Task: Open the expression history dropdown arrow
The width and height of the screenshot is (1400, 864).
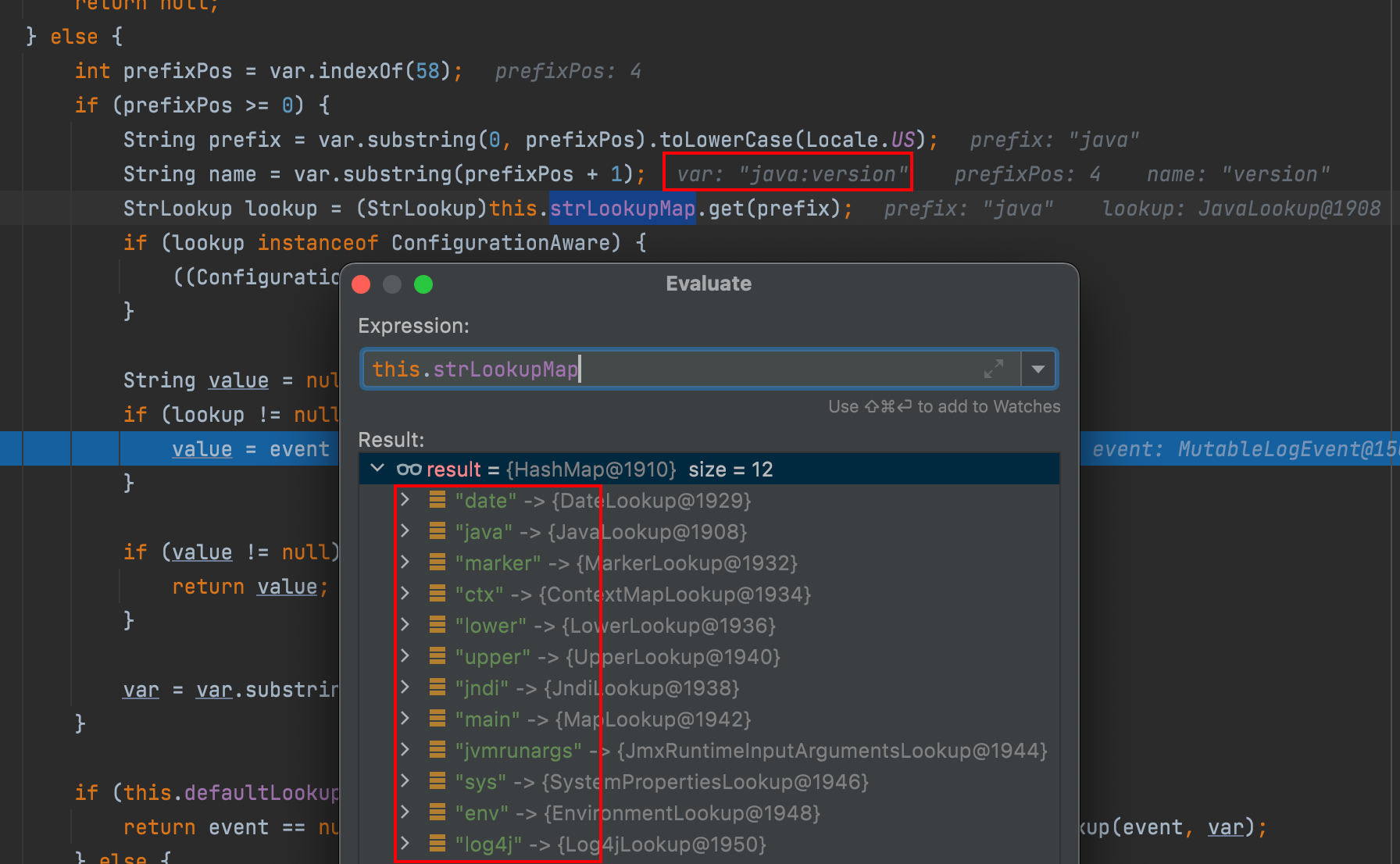Action: (x=1038, y=370)
